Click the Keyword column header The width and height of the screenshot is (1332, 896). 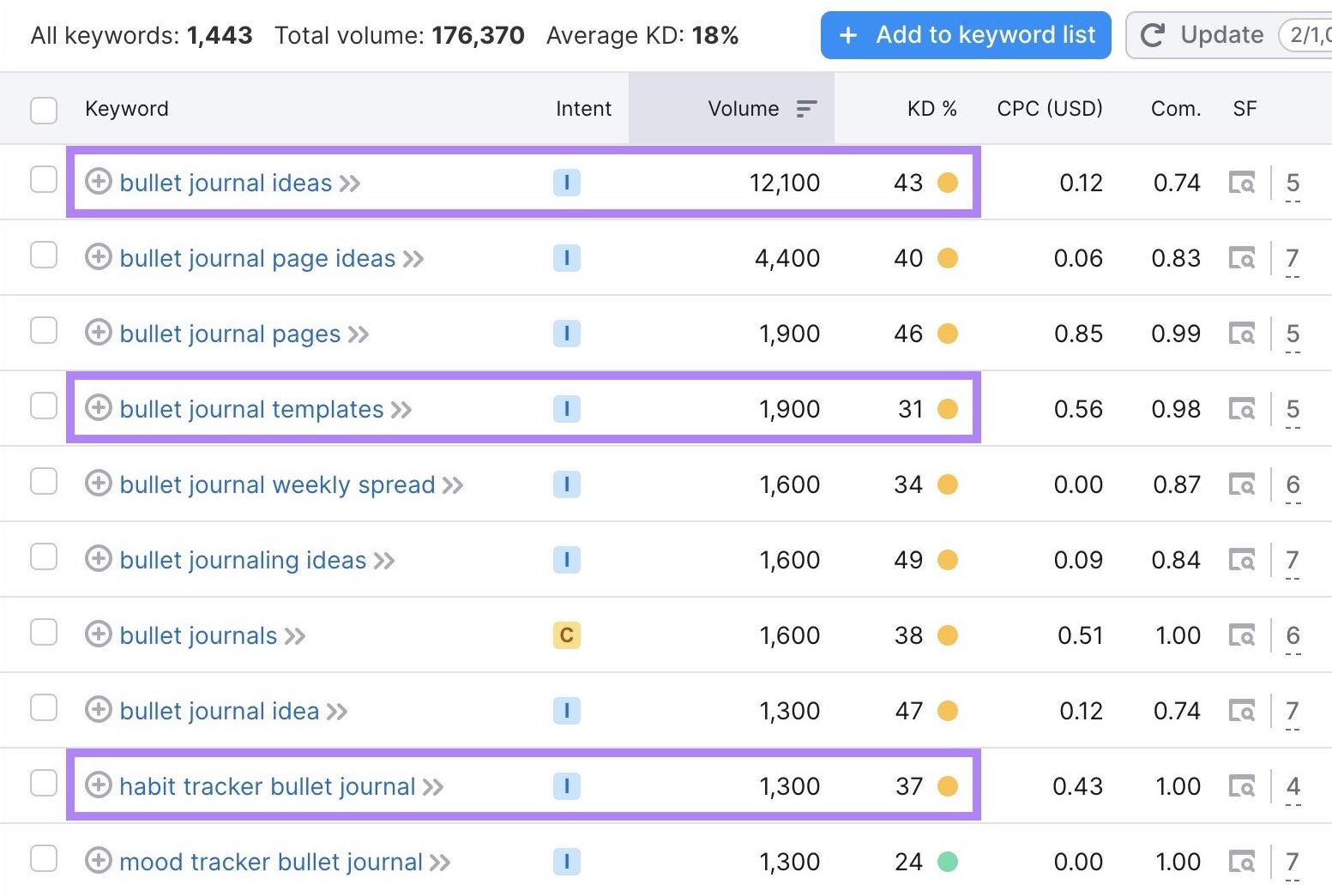(x=126, y=108)
